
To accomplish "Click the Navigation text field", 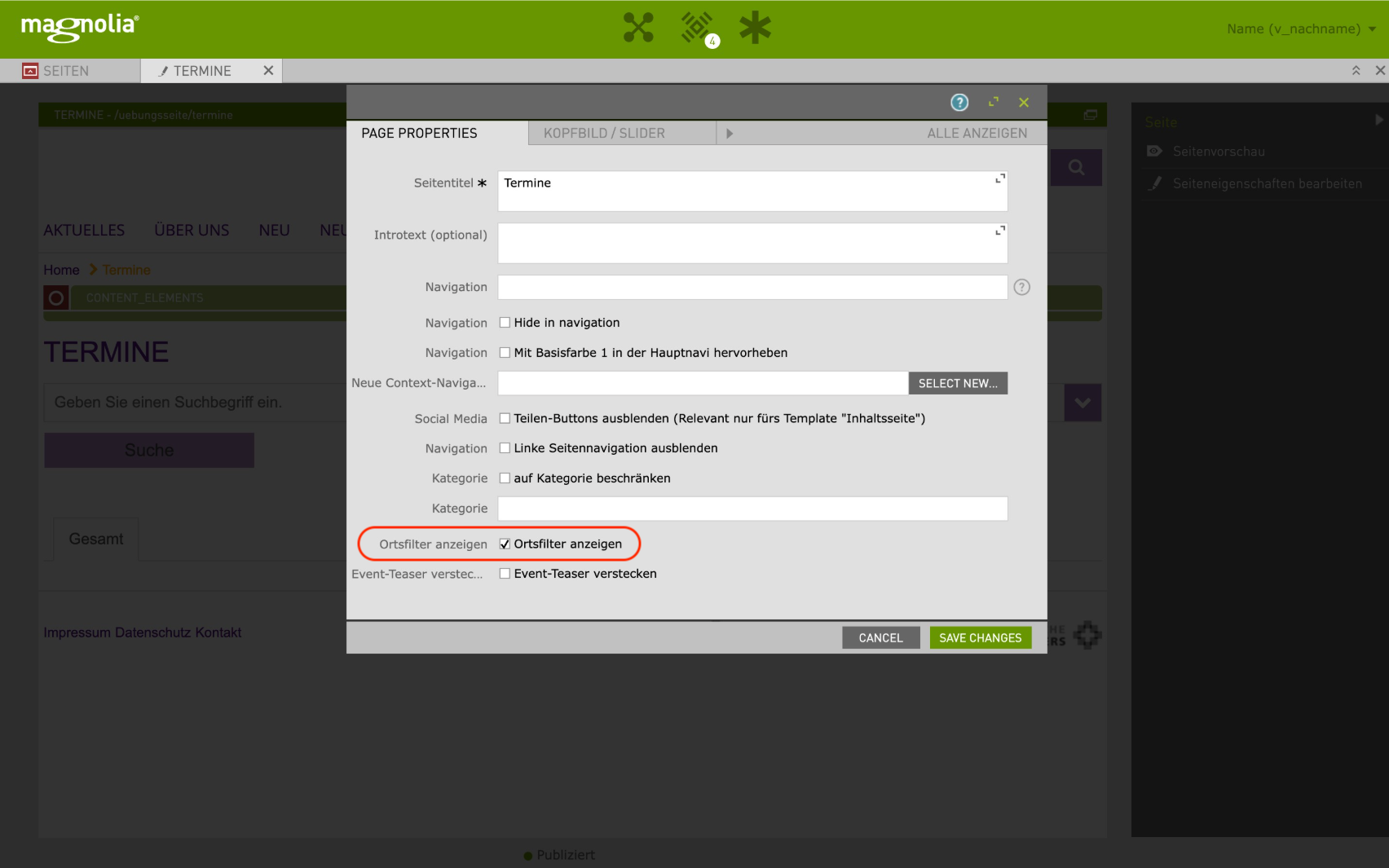I will (x=752, y=287).
